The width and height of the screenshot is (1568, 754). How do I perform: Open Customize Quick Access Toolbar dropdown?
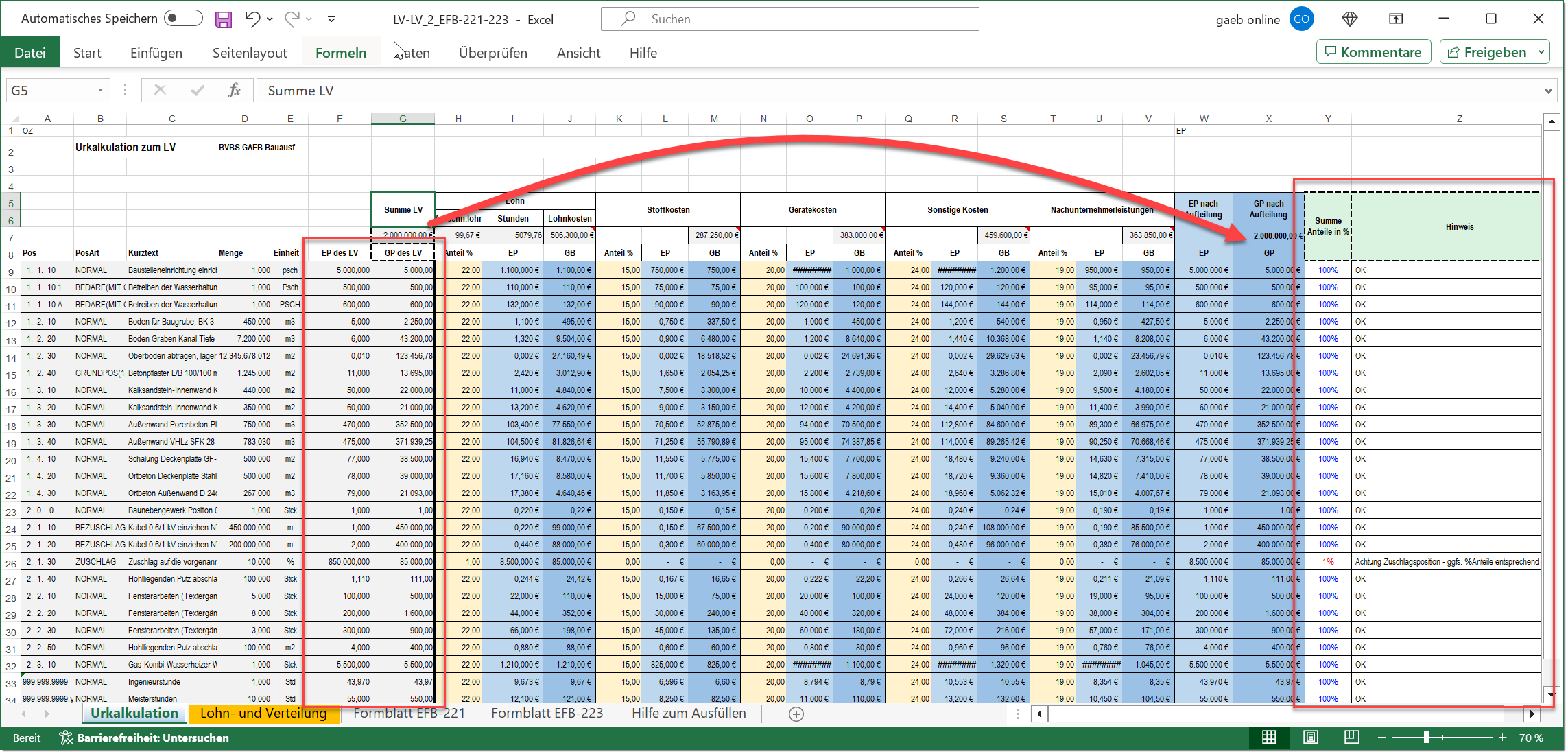[x=331, y=19]
